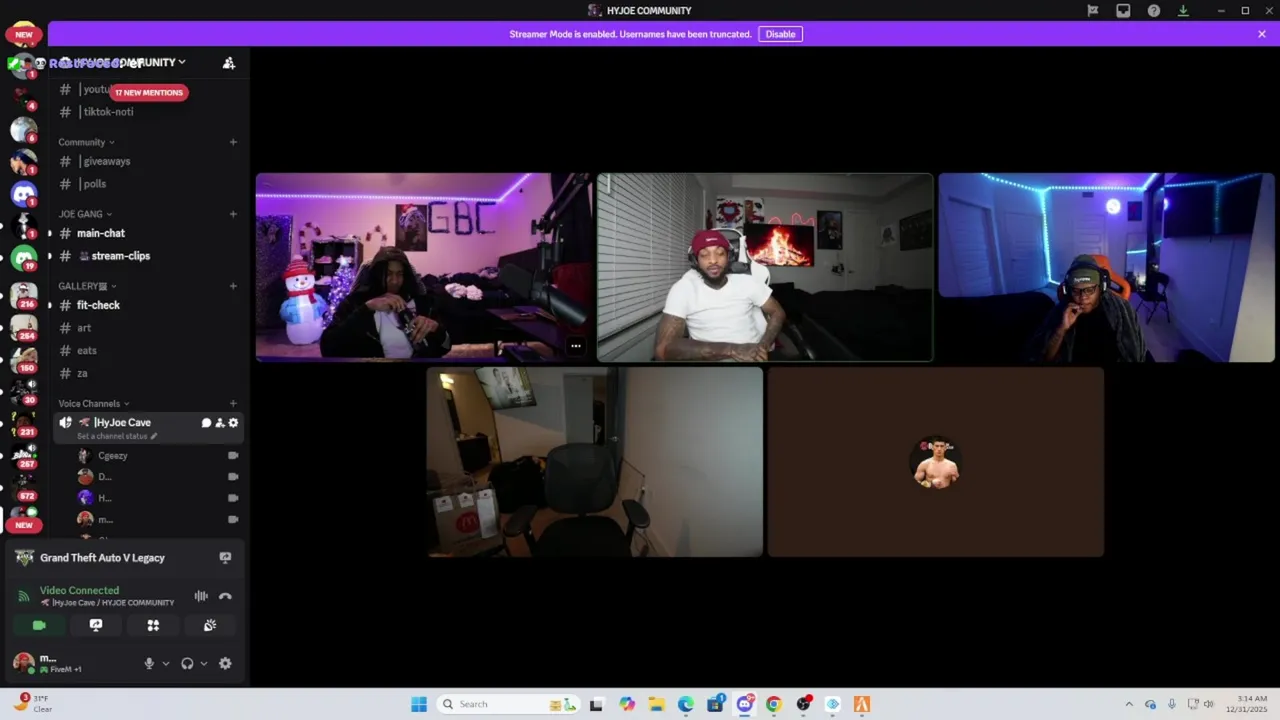Image resolution: width=1280 pixels, height=720 pixels.
Task: Open HyJoe Cave channel settings gear
Action: [x=234, y=423]
